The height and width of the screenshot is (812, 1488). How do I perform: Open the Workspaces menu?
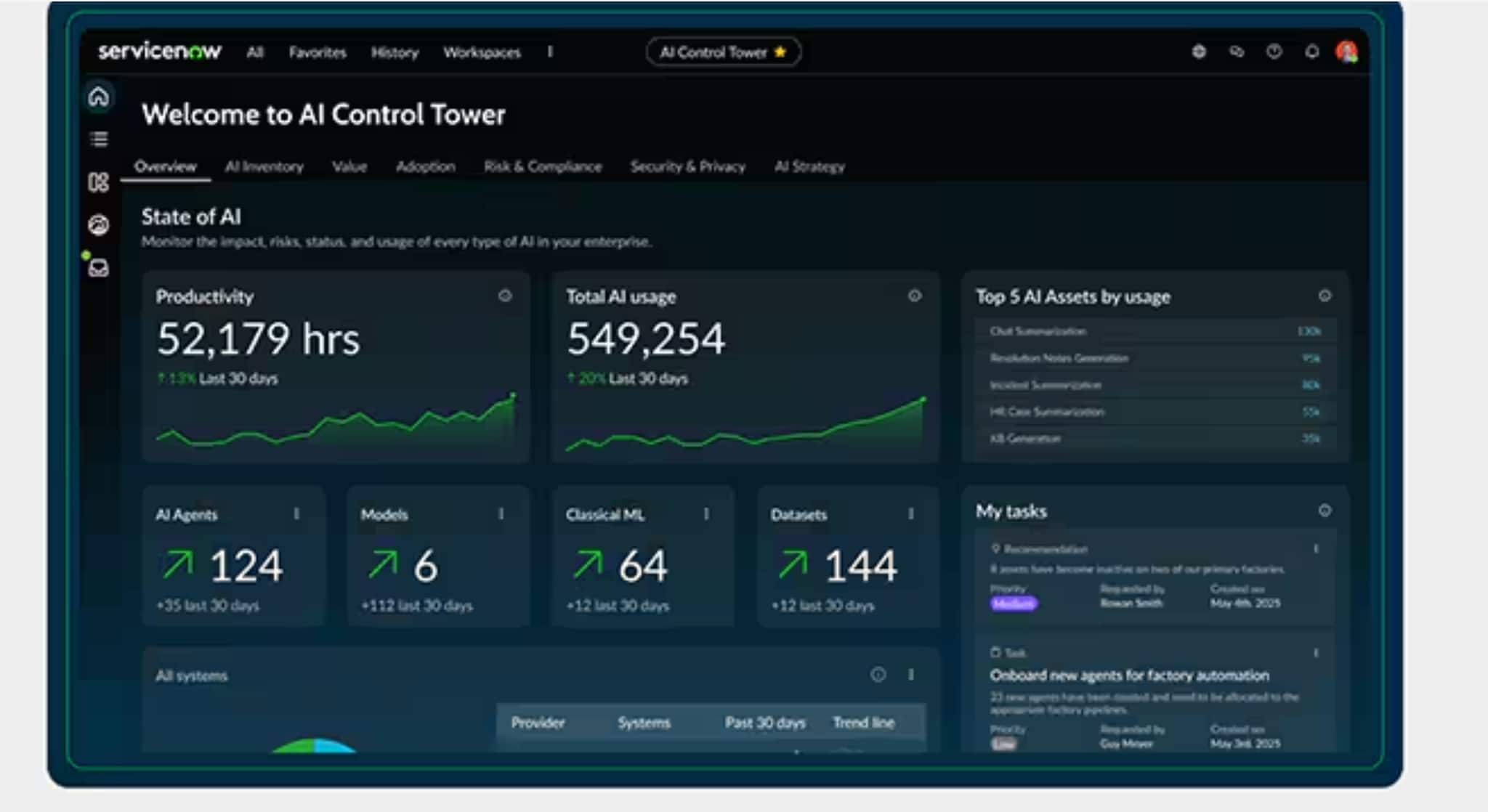click(482, 52)
